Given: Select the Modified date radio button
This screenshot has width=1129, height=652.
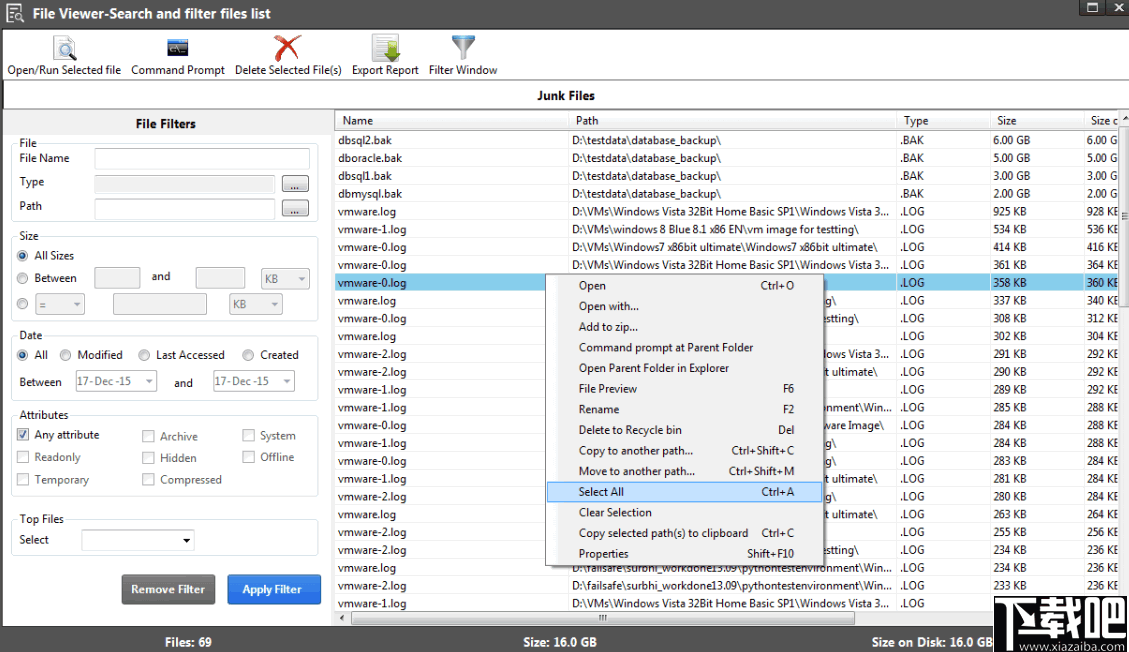Looking at the screenshot, I should click(x=66, y=354).
